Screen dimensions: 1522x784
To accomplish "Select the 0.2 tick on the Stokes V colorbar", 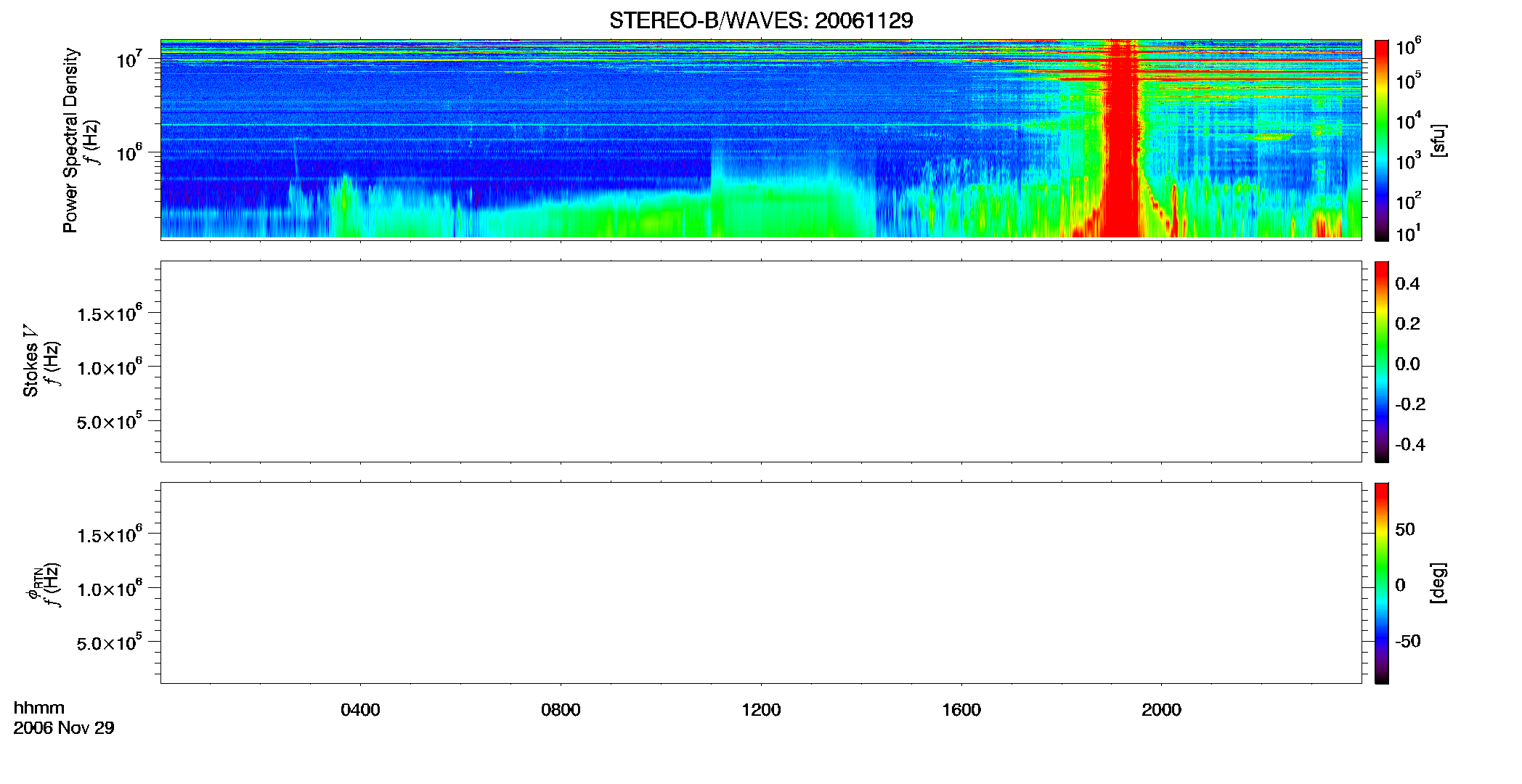I will click(1407, 324).
